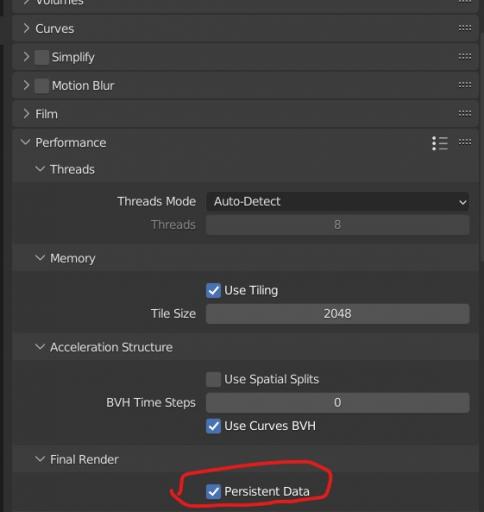This screenshot has height=512, width=484.
Task: Click the Motion Blur panel grip icon
Action: 465,85
